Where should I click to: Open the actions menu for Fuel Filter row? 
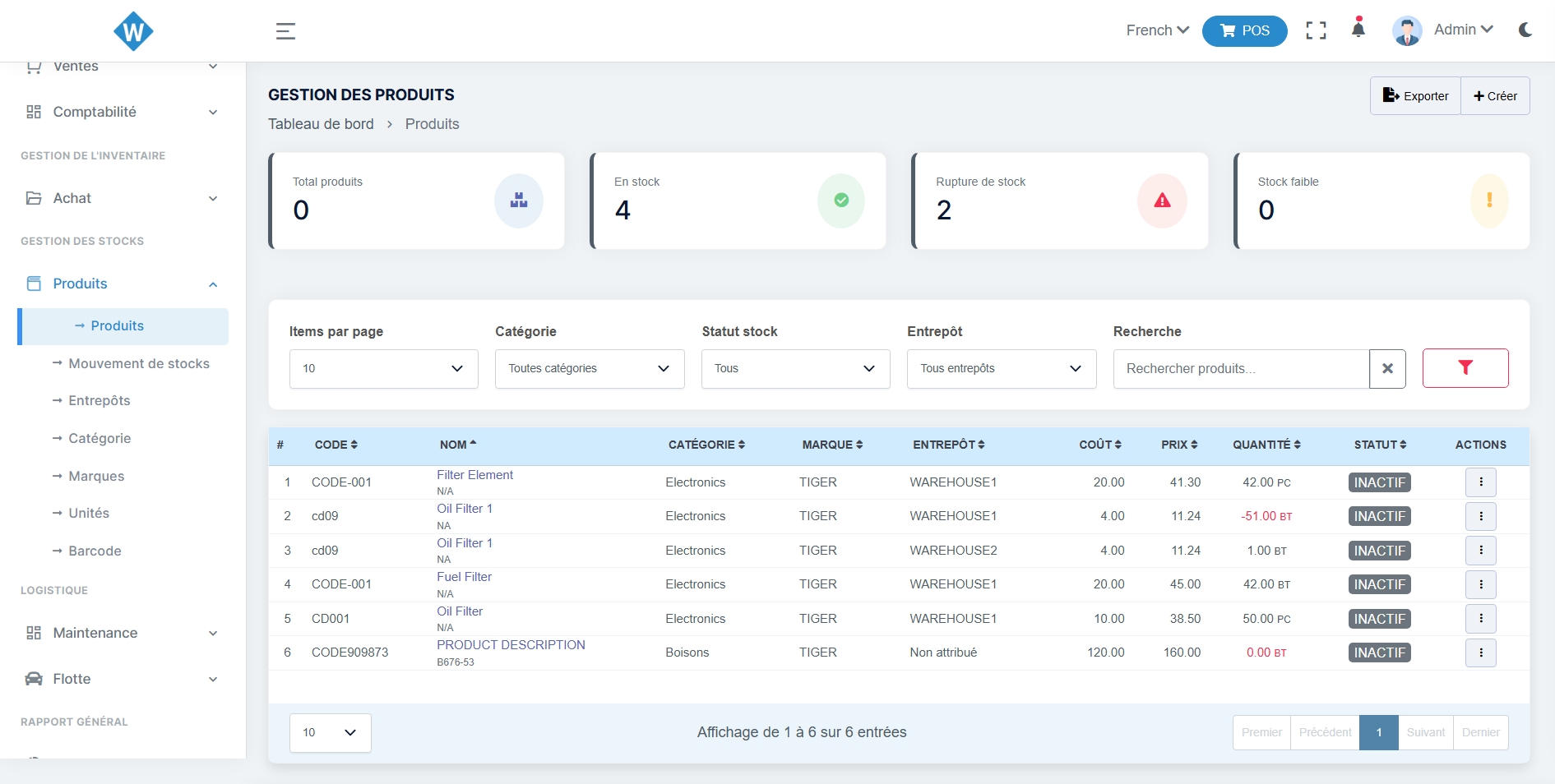pos(1482,585)
